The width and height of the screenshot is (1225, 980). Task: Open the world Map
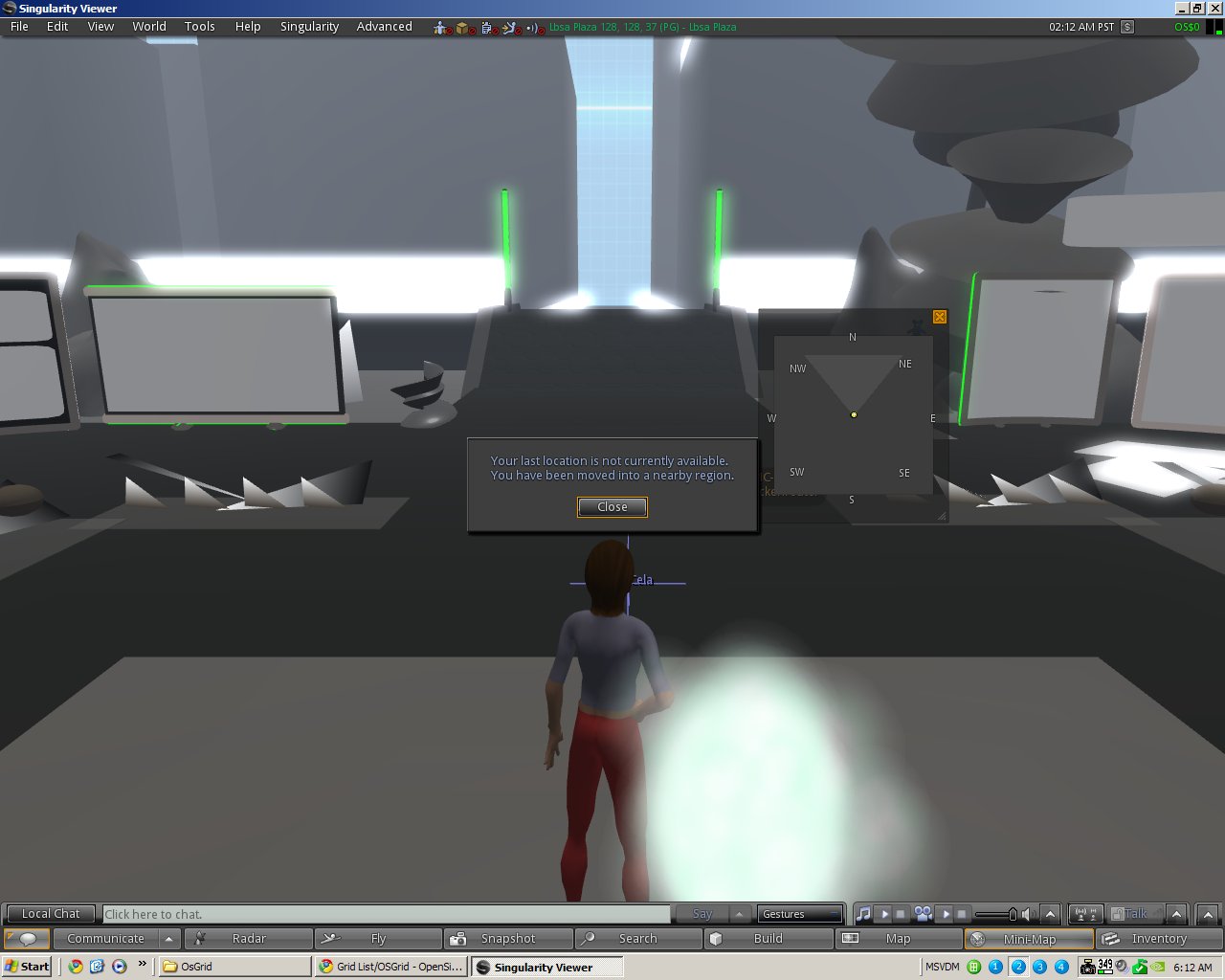[x=899, y=938]
